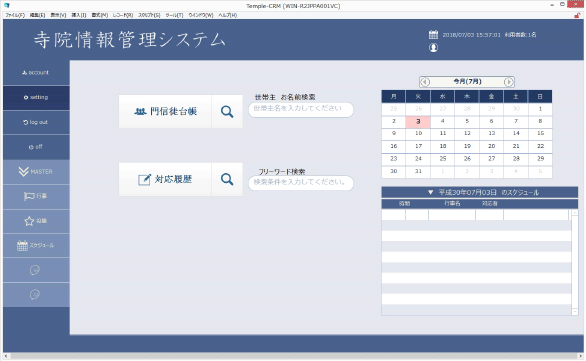
Task: Open the 対応履歴 history button
Action: 165,179
